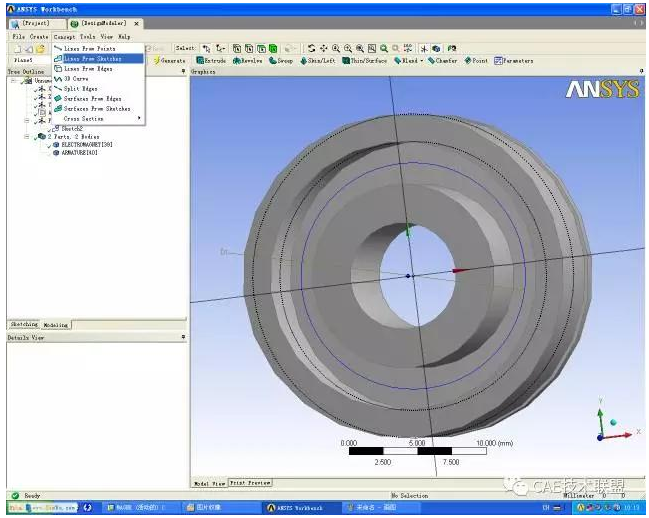This screenshot has height=518, width=649.
Task: Select Sketch2 in the tree outline
Action: click(x=72, y=129)
